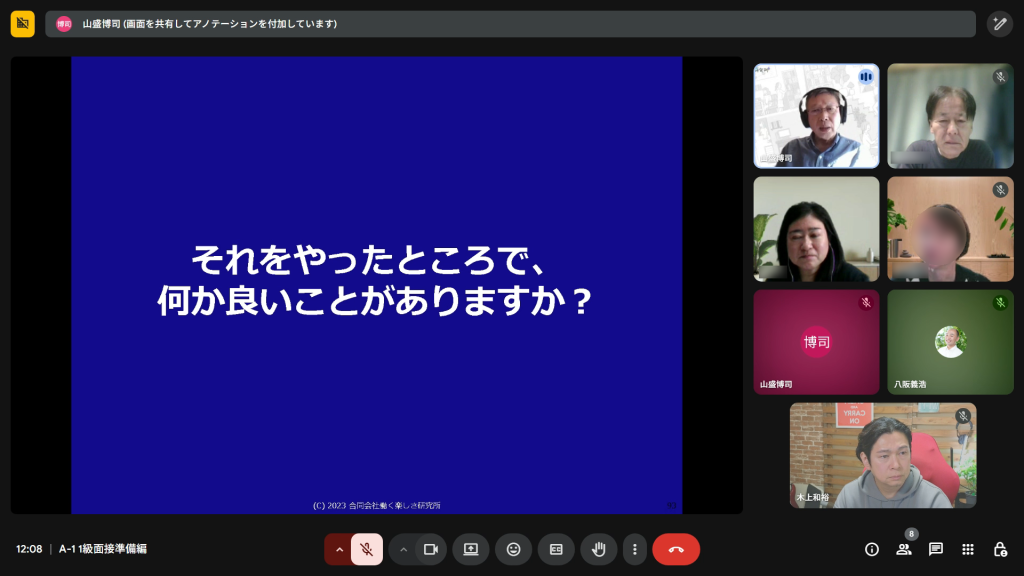This screenshot has width=1024, height=576.
Task: Open meeting details info icon
Action: click(872, 549)
